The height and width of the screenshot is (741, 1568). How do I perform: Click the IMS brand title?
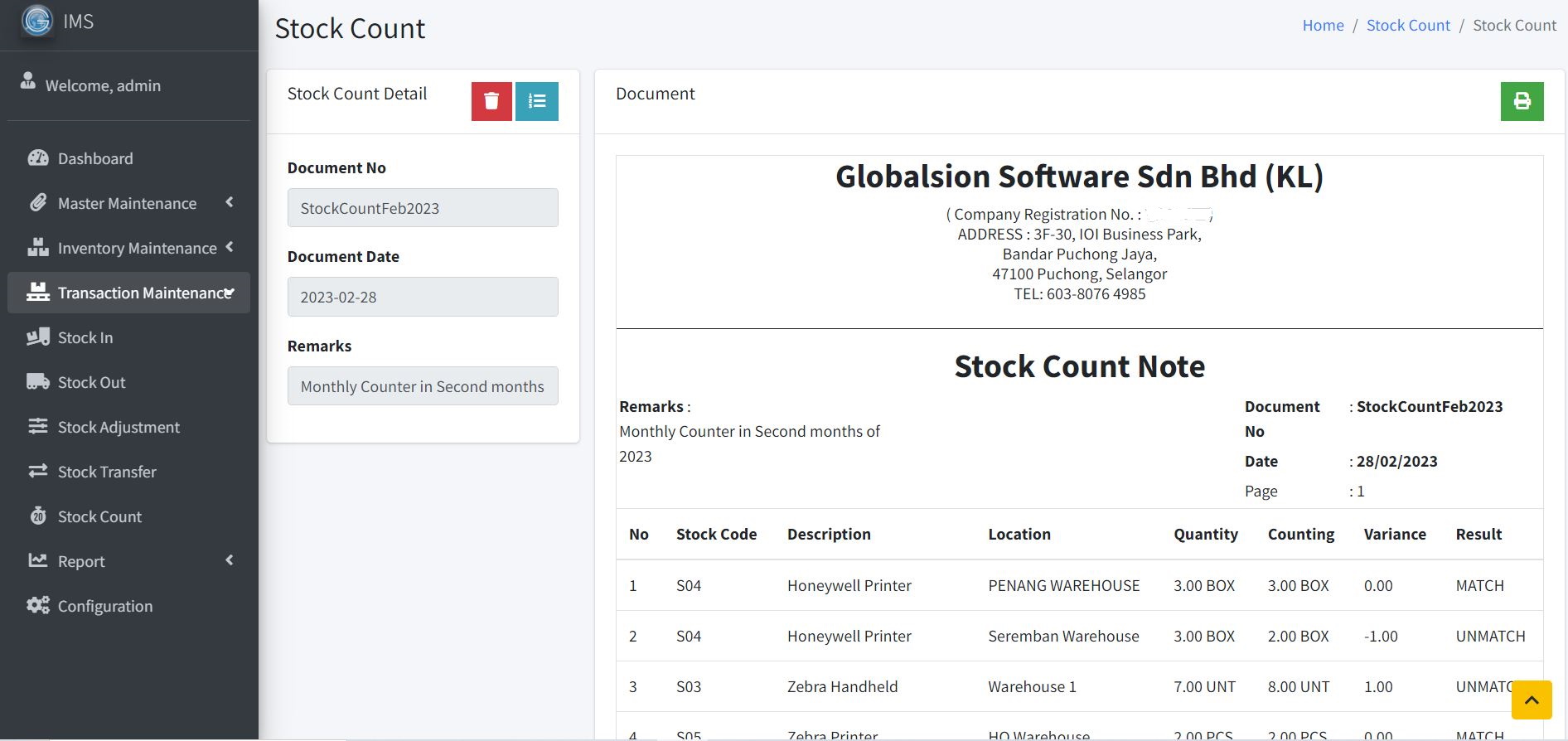[79, 22]
